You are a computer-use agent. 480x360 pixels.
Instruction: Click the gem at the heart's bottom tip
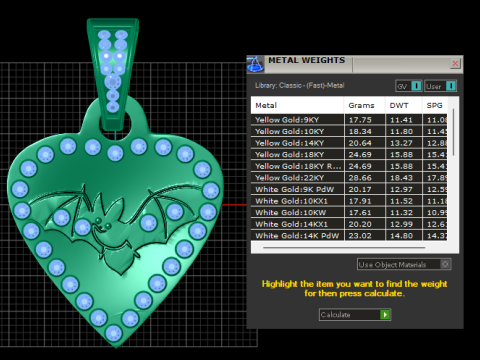click(114, 333)
